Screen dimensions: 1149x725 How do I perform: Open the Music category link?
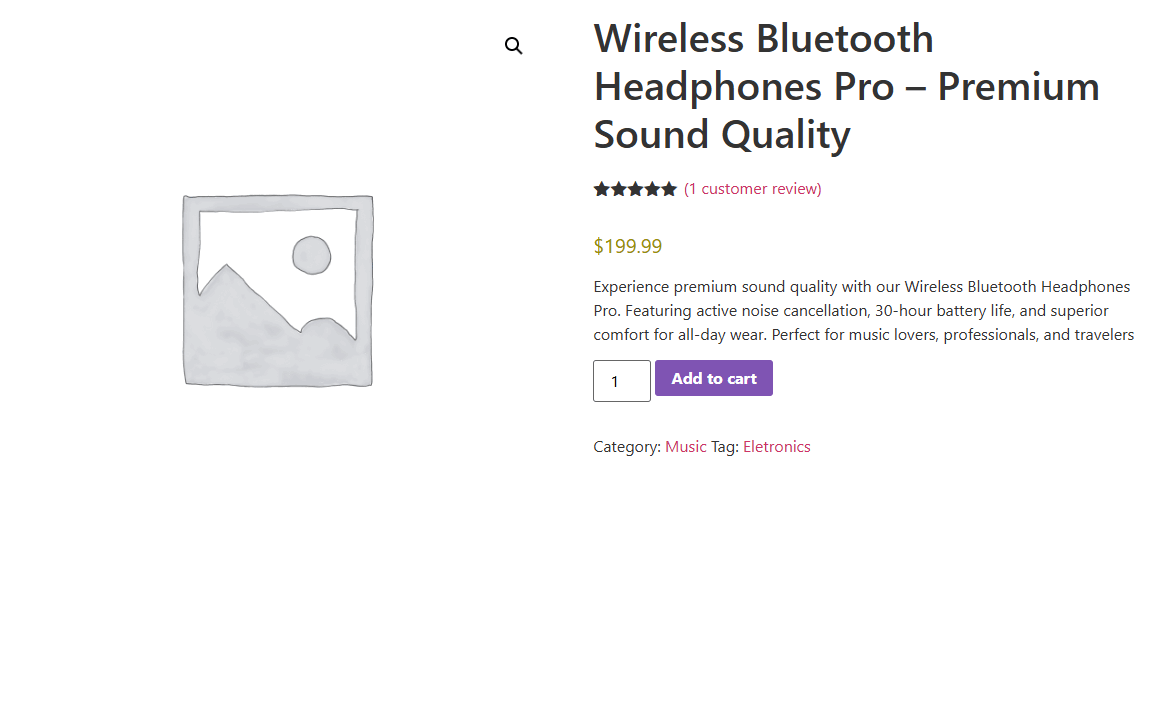click(685, 446)
